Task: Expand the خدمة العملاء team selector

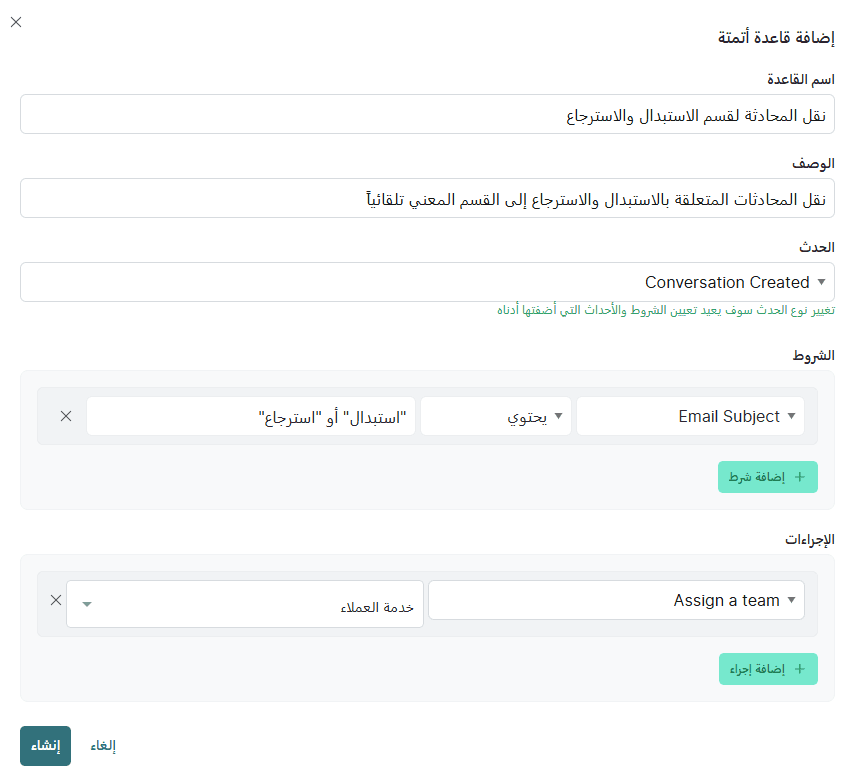Action: 245,604
